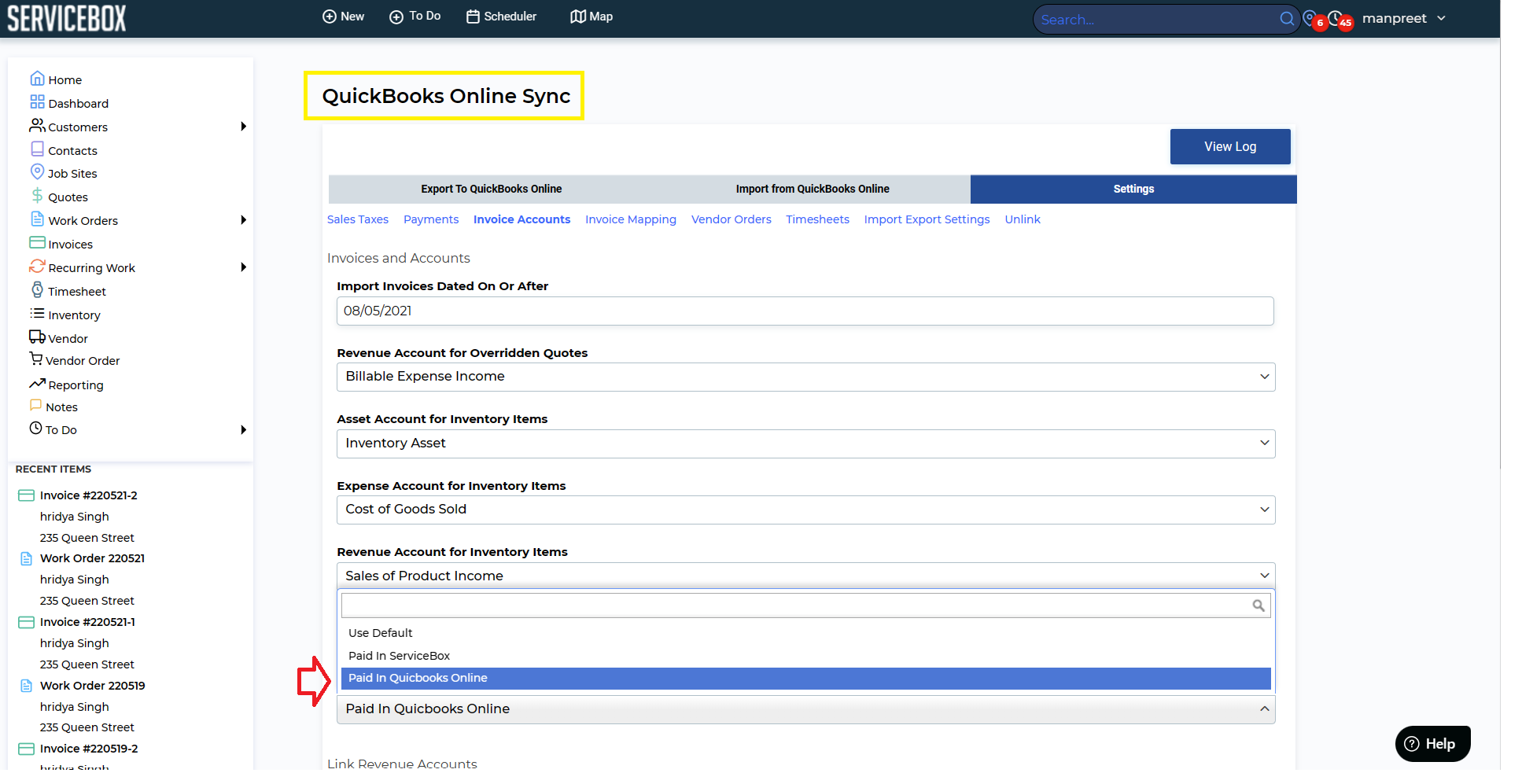Open Dashboard from sidebar
The width and height of the screenshot is (1522, 784).
[x=69, y=103]
